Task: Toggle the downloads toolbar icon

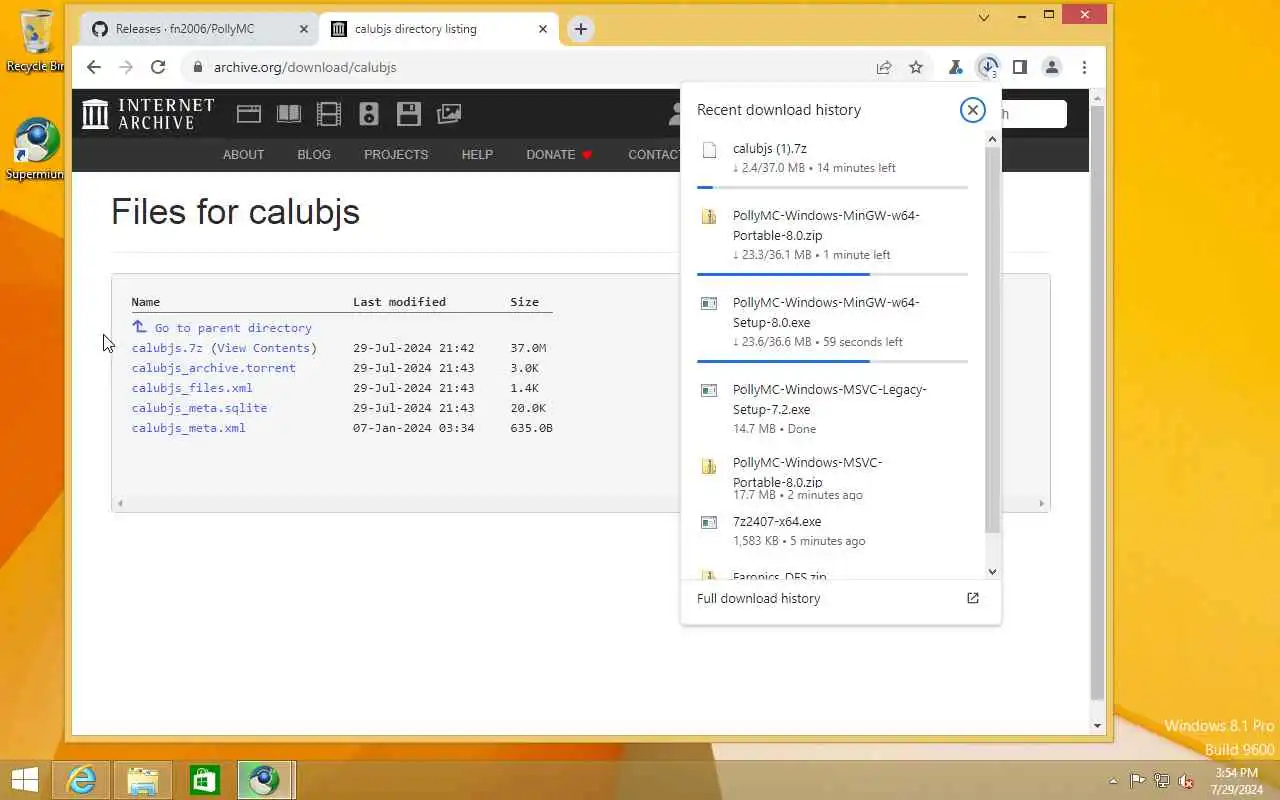Action: coord(988,67)
